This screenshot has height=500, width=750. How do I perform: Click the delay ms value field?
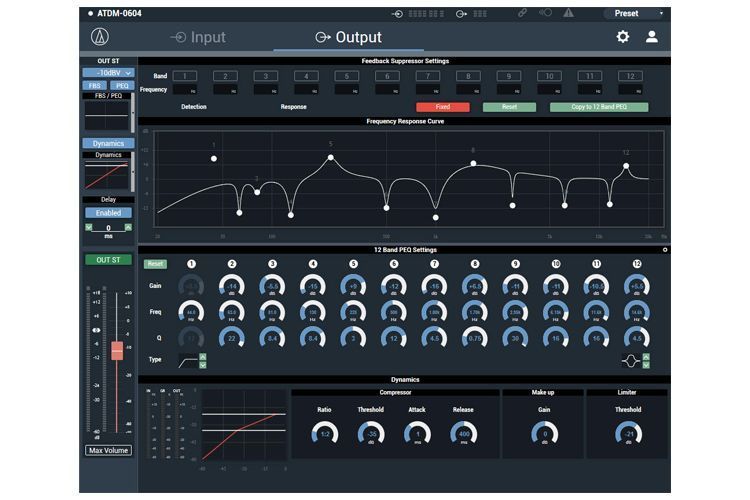[108, 228]
